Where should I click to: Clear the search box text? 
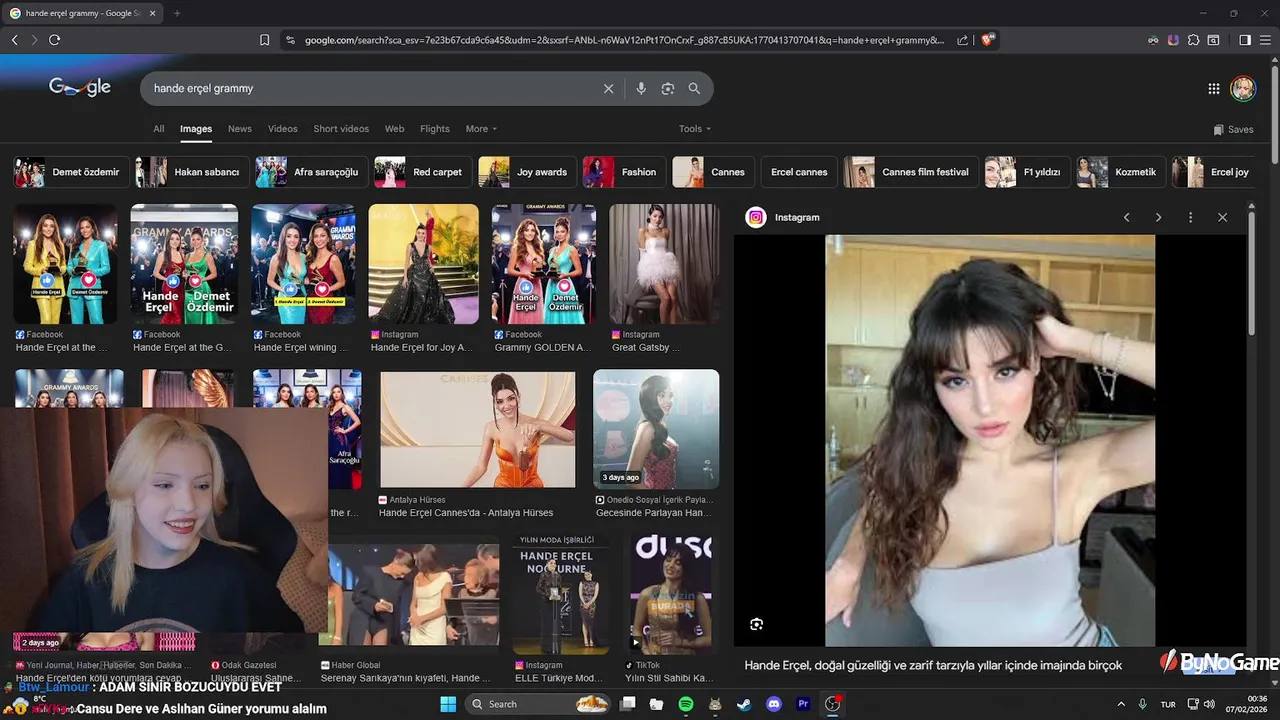(x=608, y=89)
